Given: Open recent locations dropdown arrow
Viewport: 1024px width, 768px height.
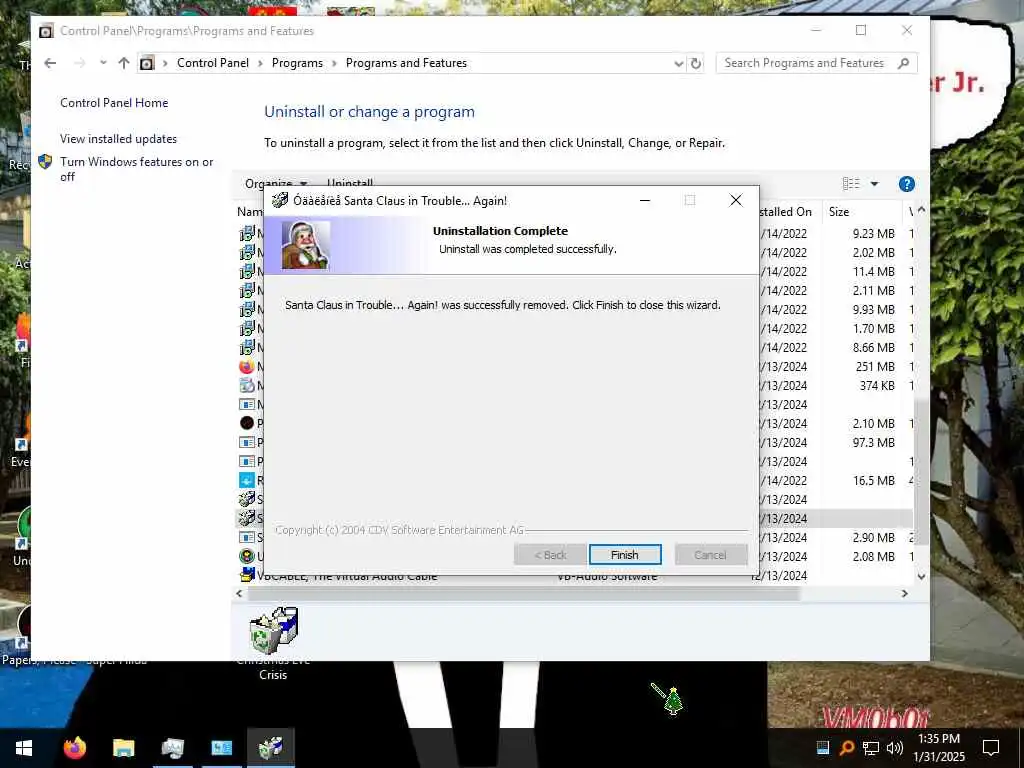Looking at the screenshot, I should tap(103, 63).
